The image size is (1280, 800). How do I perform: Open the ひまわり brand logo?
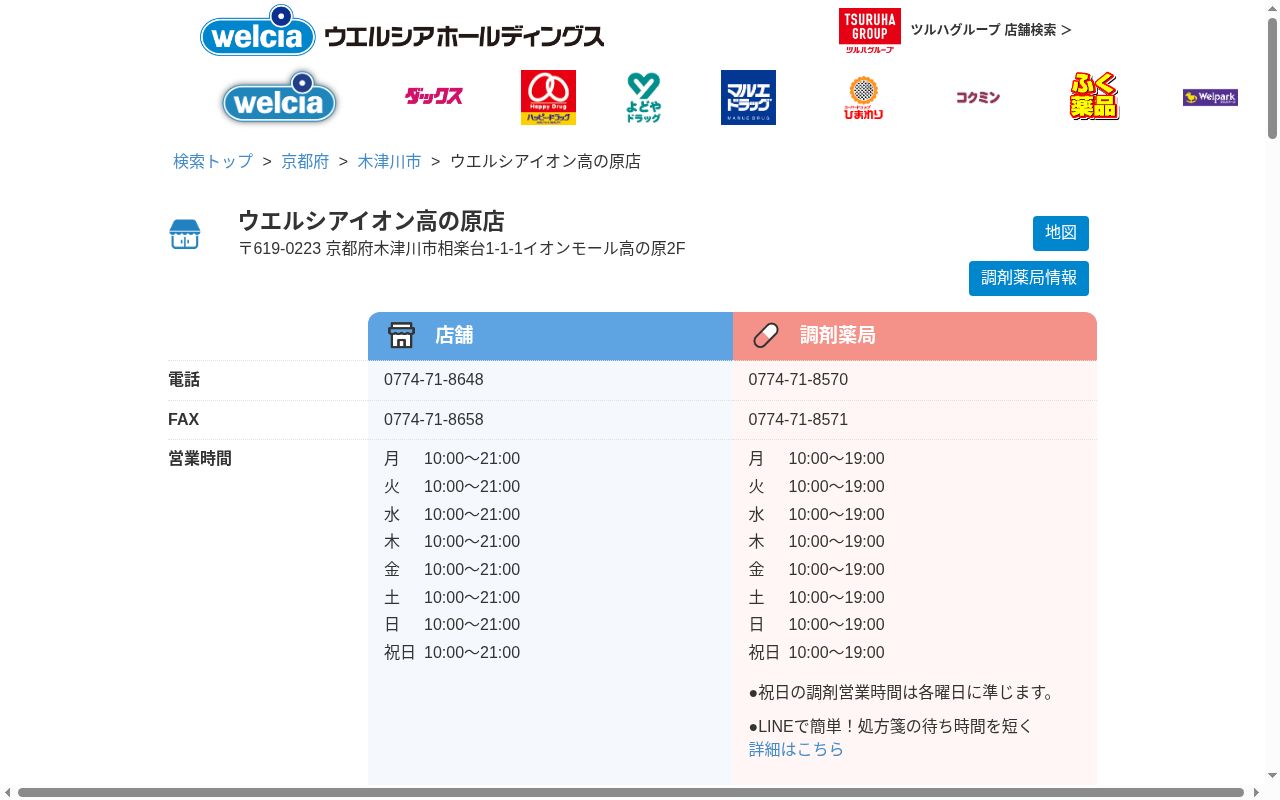click(x=863, y=97)
